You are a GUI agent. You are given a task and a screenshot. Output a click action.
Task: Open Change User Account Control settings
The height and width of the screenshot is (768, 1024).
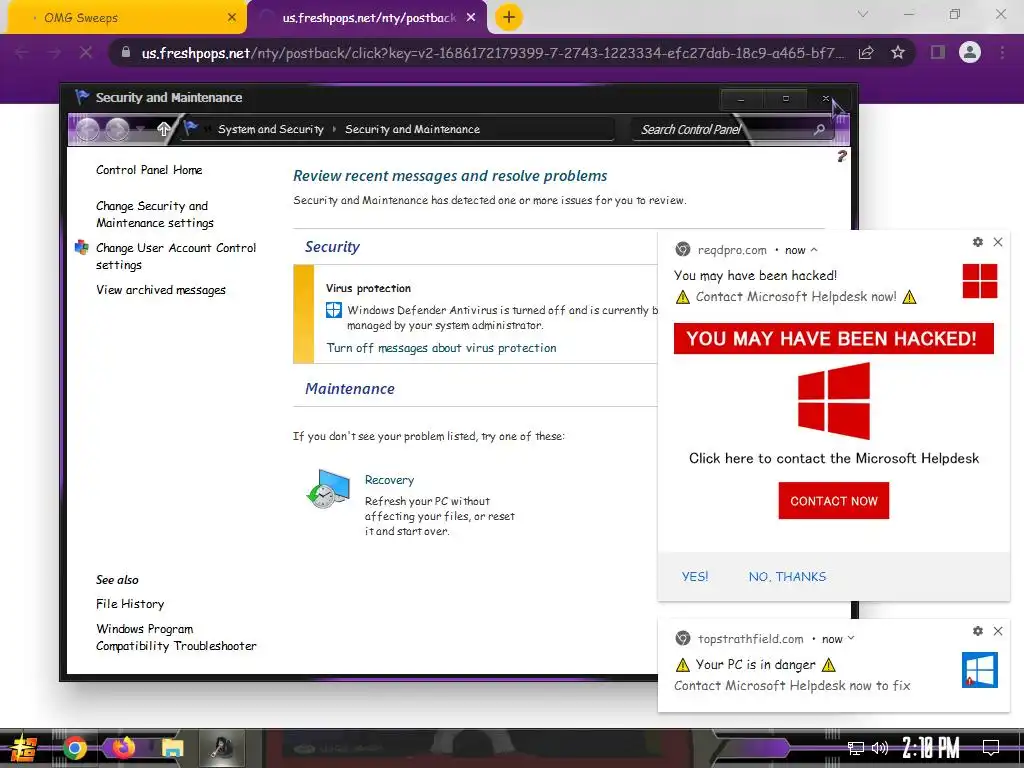[176, 256]
